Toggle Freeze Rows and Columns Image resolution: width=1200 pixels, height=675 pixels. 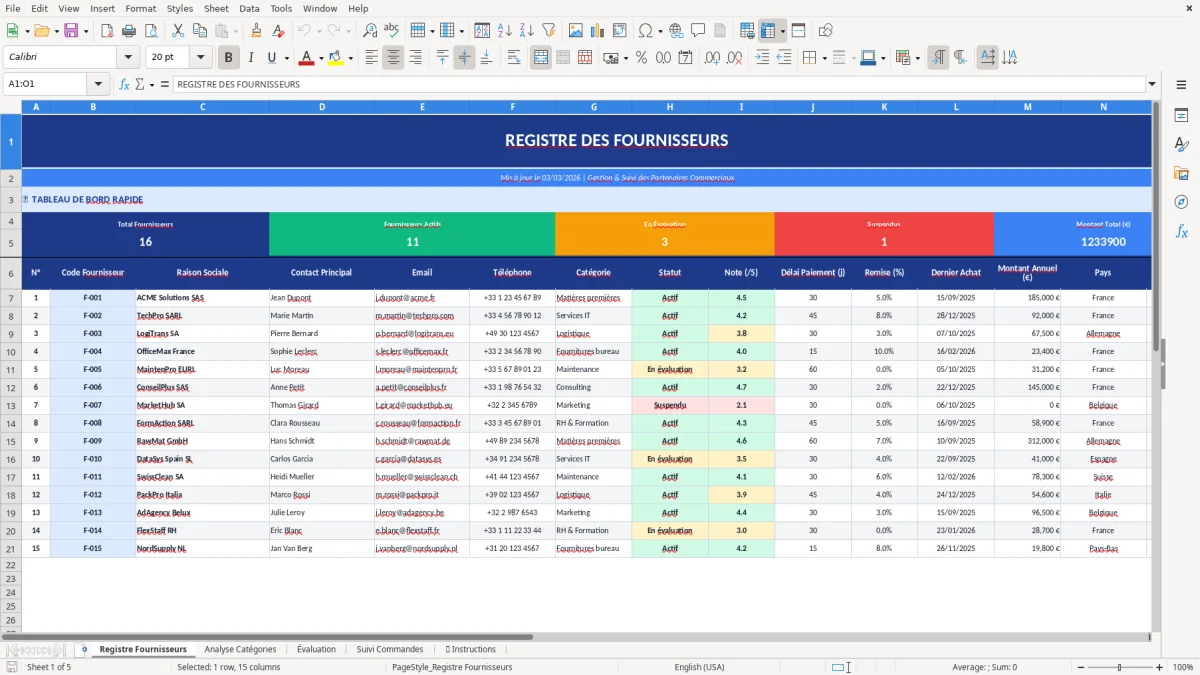[x=769, y=31]
